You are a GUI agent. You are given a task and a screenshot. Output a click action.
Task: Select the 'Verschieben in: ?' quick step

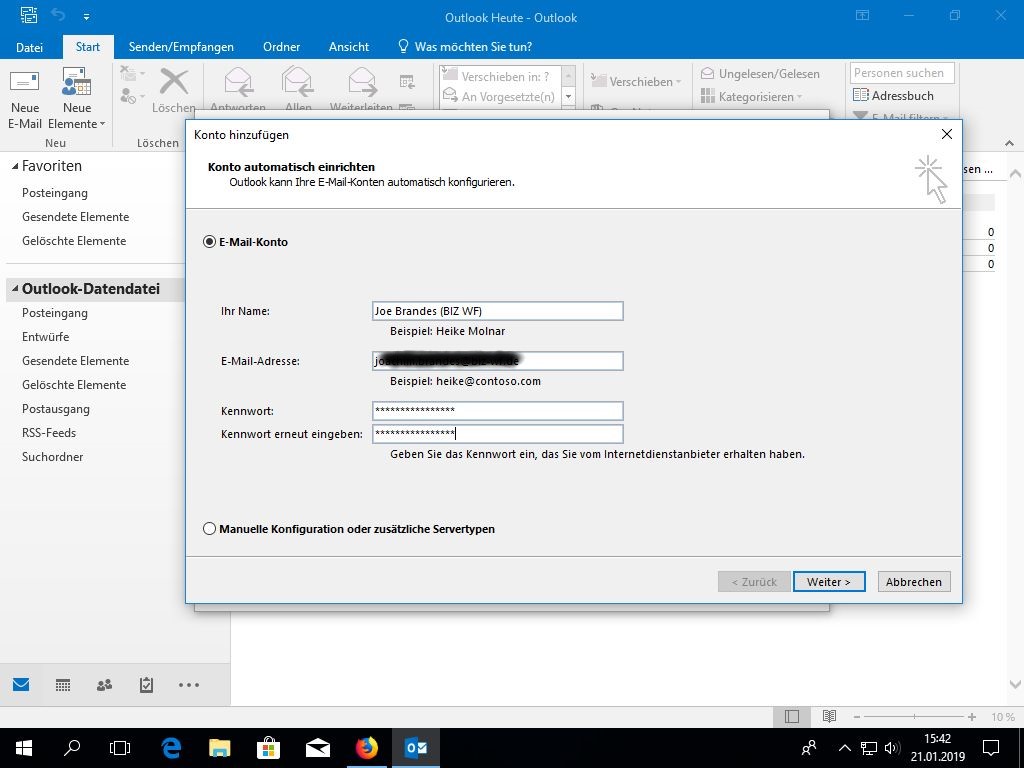pos(500,76)
